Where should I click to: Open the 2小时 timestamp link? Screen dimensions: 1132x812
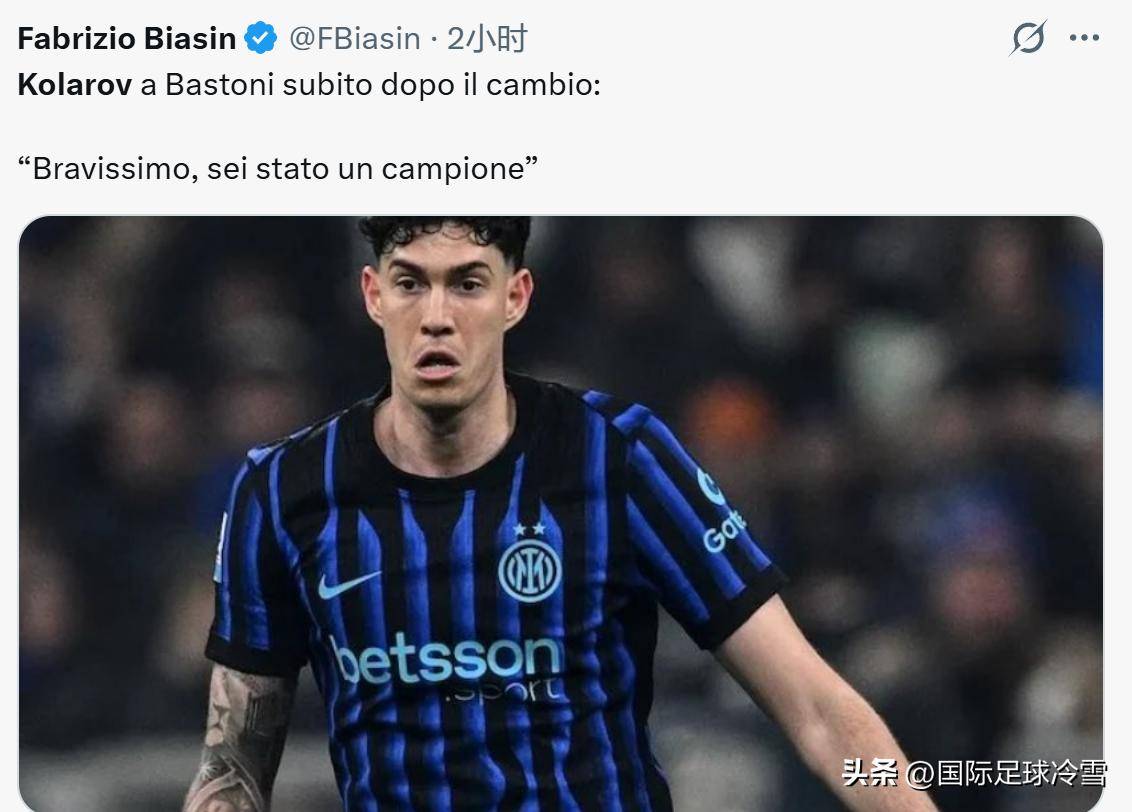pos(487,38)
